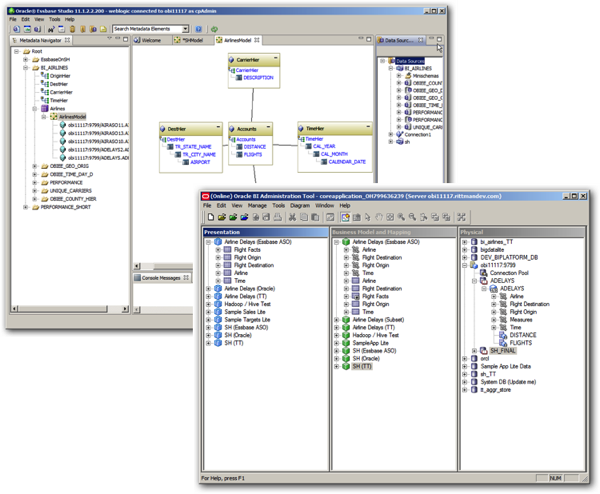Click the Accounts box header icon in diagram
Screen dimensions: 600x494
click(x=232, y=129)
